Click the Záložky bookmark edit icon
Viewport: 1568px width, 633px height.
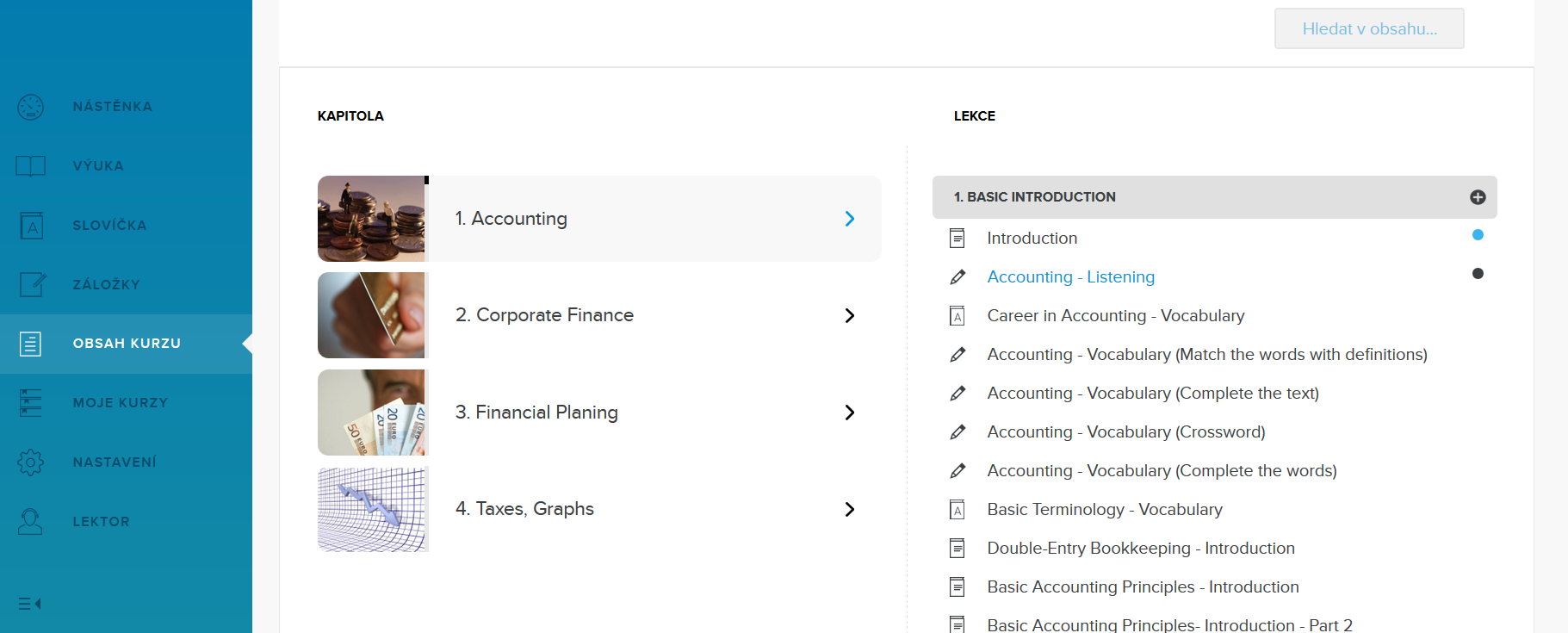coord(32,284)
